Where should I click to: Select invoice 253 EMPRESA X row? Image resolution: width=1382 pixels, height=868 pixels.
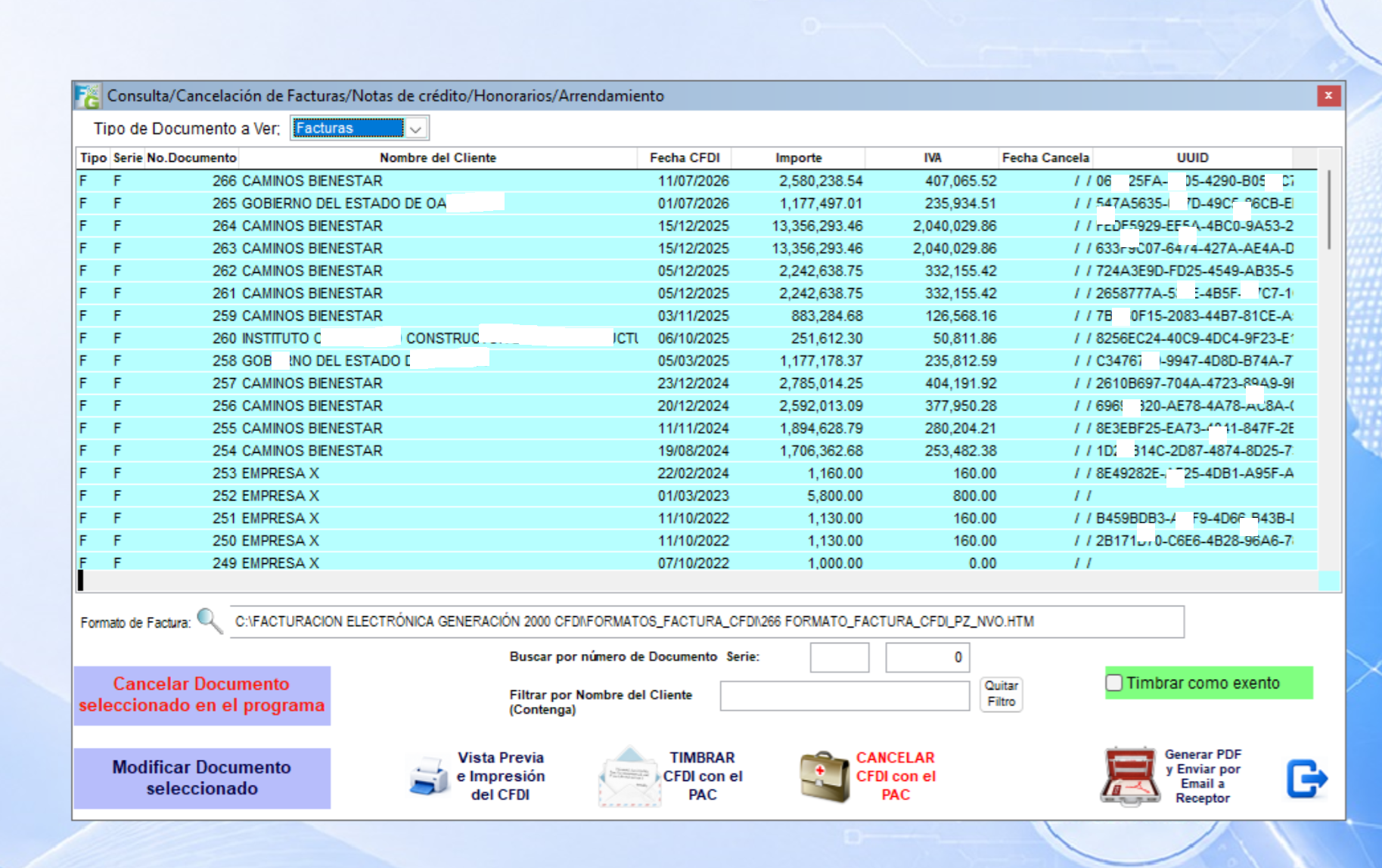(x=697, y=473)
